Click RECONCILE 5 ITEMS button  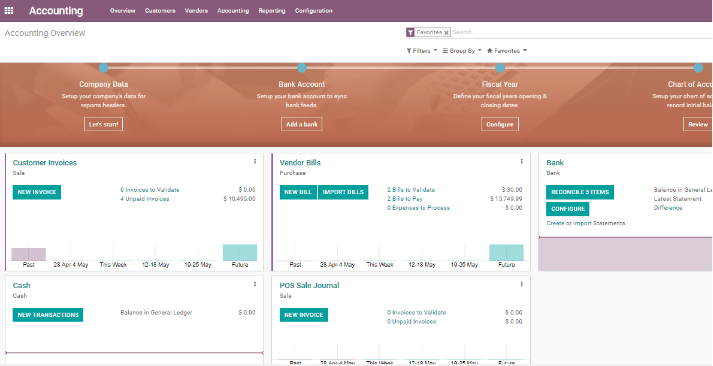580,192
